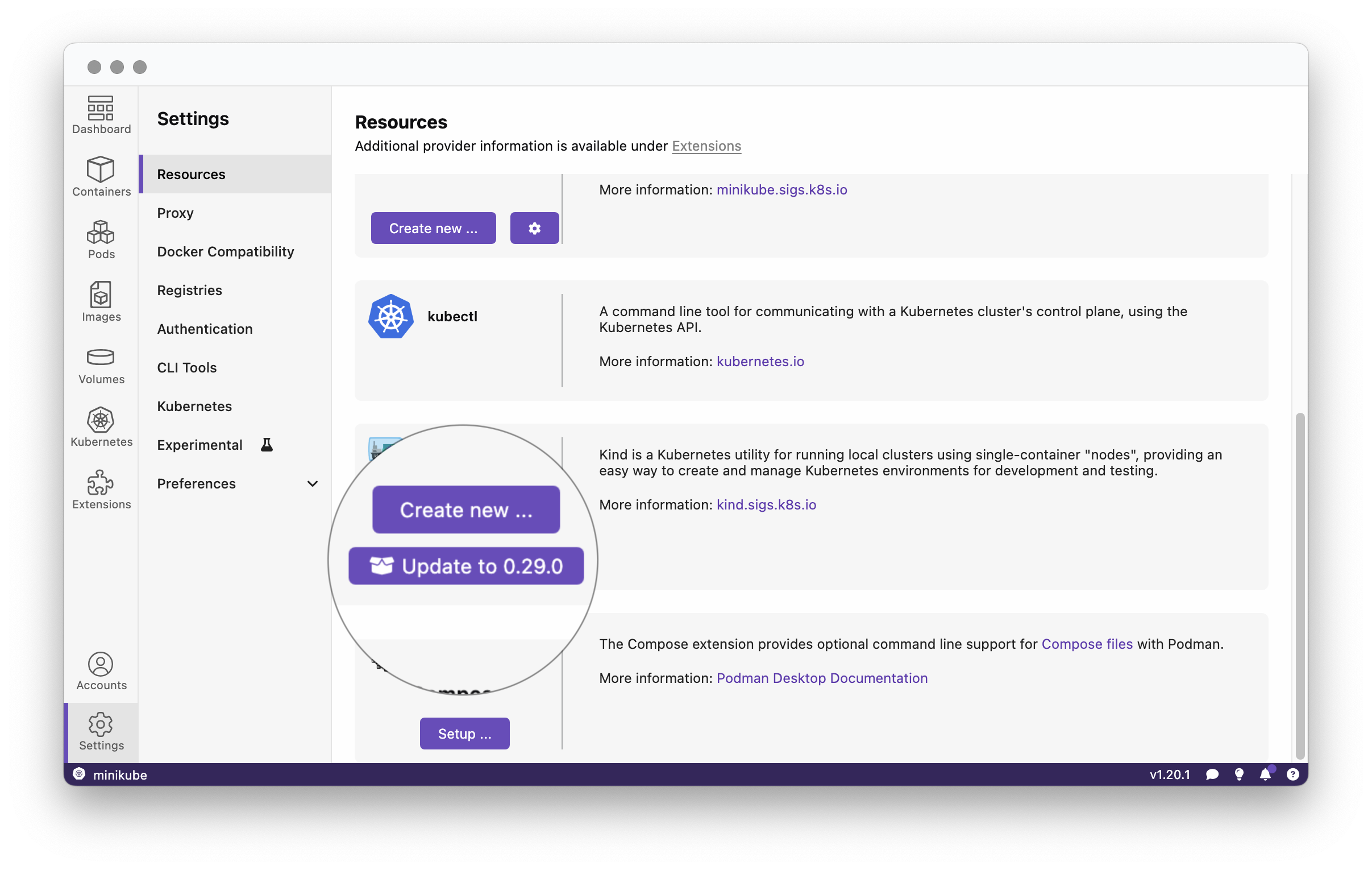The width and height of the screenshot is (1372, 870).
Task: Share feedback via the chat bubble icon
Action: (1212, 775)
